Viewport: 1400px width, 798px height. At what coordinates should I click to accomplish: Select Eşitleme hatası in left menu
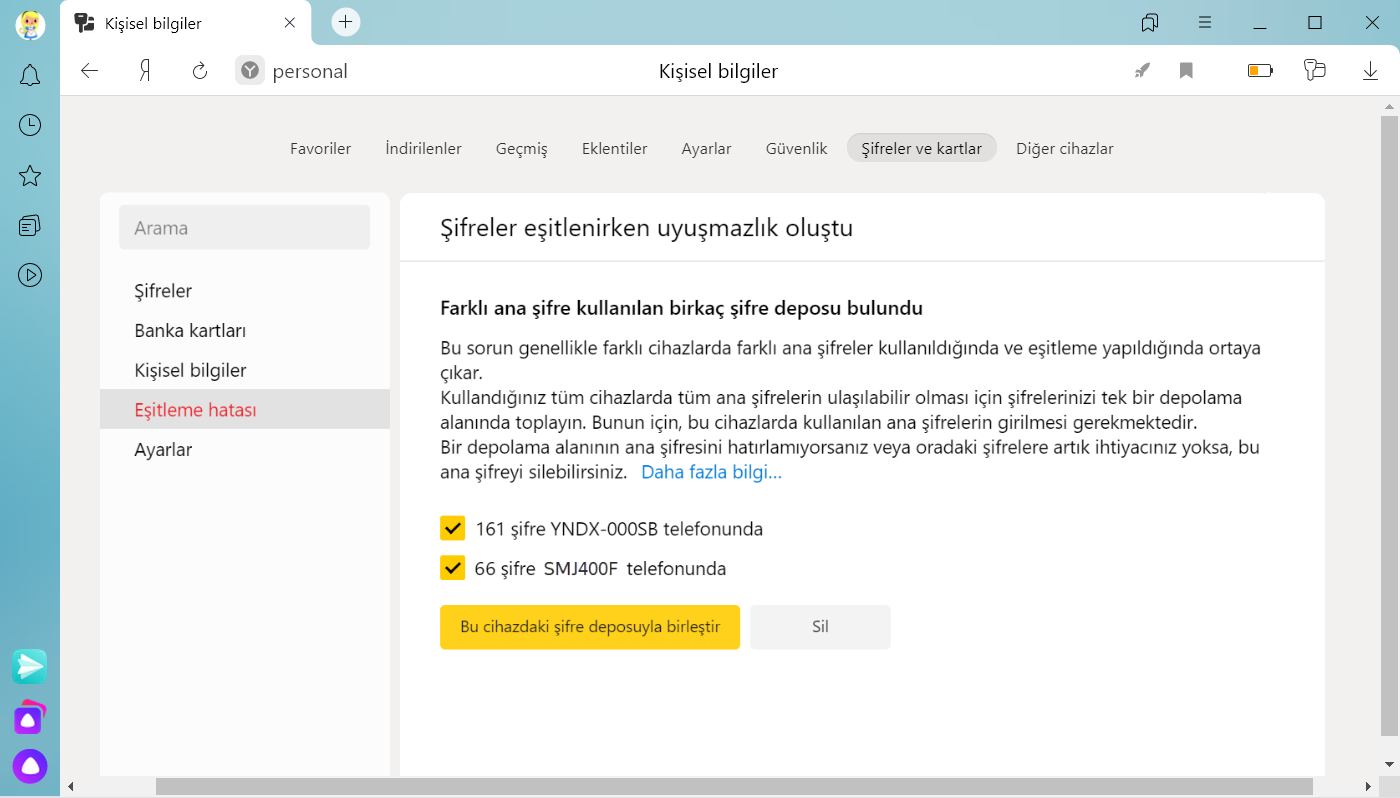[245, 410]
